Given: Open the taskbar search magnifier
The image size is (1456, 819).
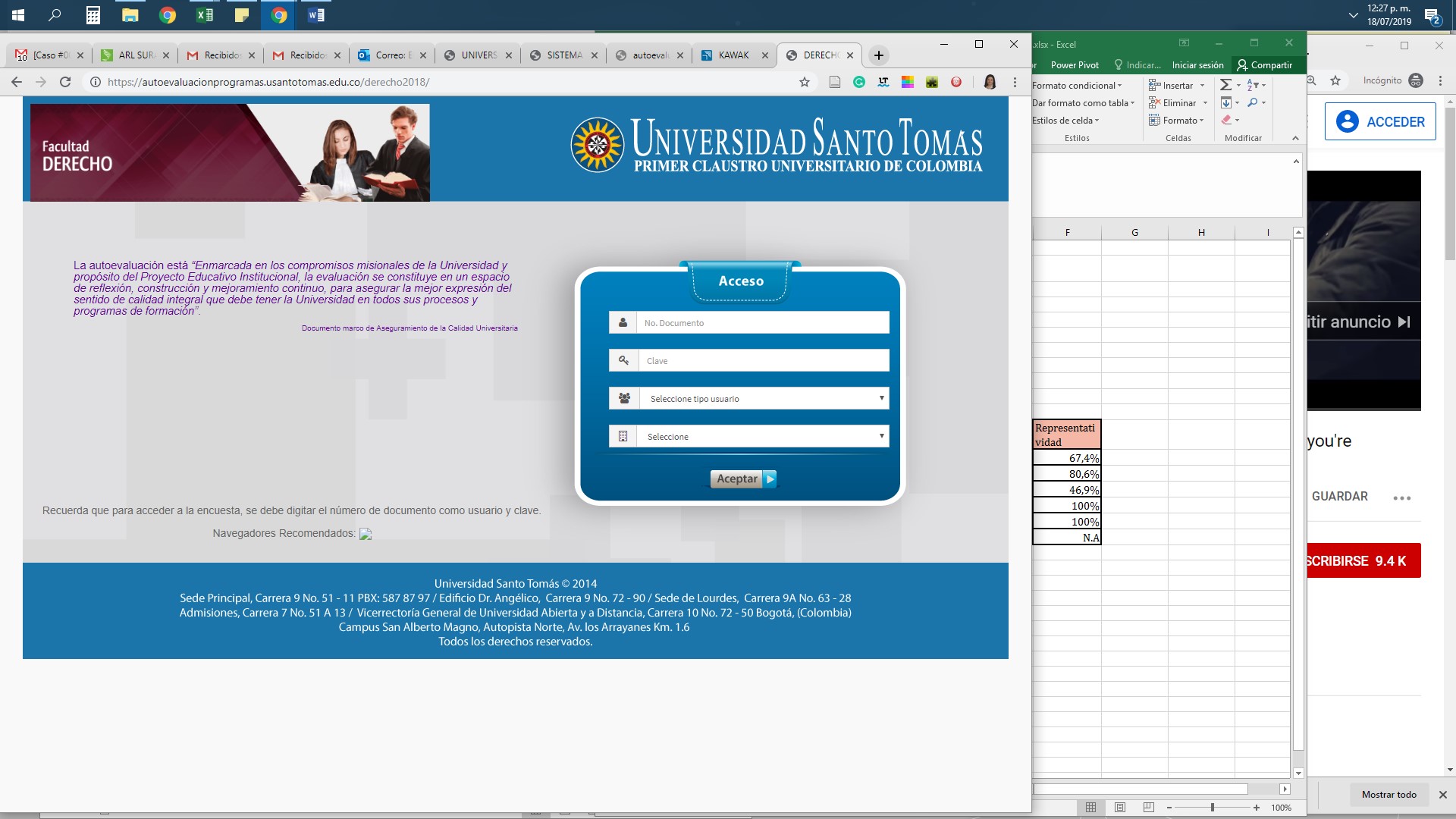Looking at the screenshot, I should tap(55, 14).
